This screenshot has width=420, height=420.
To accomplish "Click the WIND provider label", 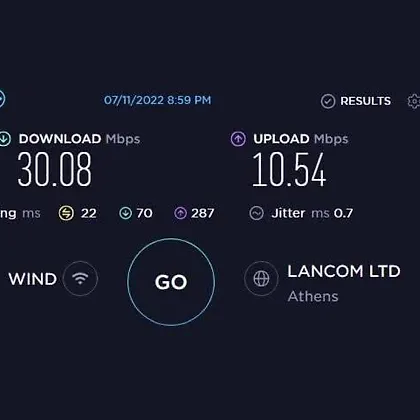I will 33,279.
